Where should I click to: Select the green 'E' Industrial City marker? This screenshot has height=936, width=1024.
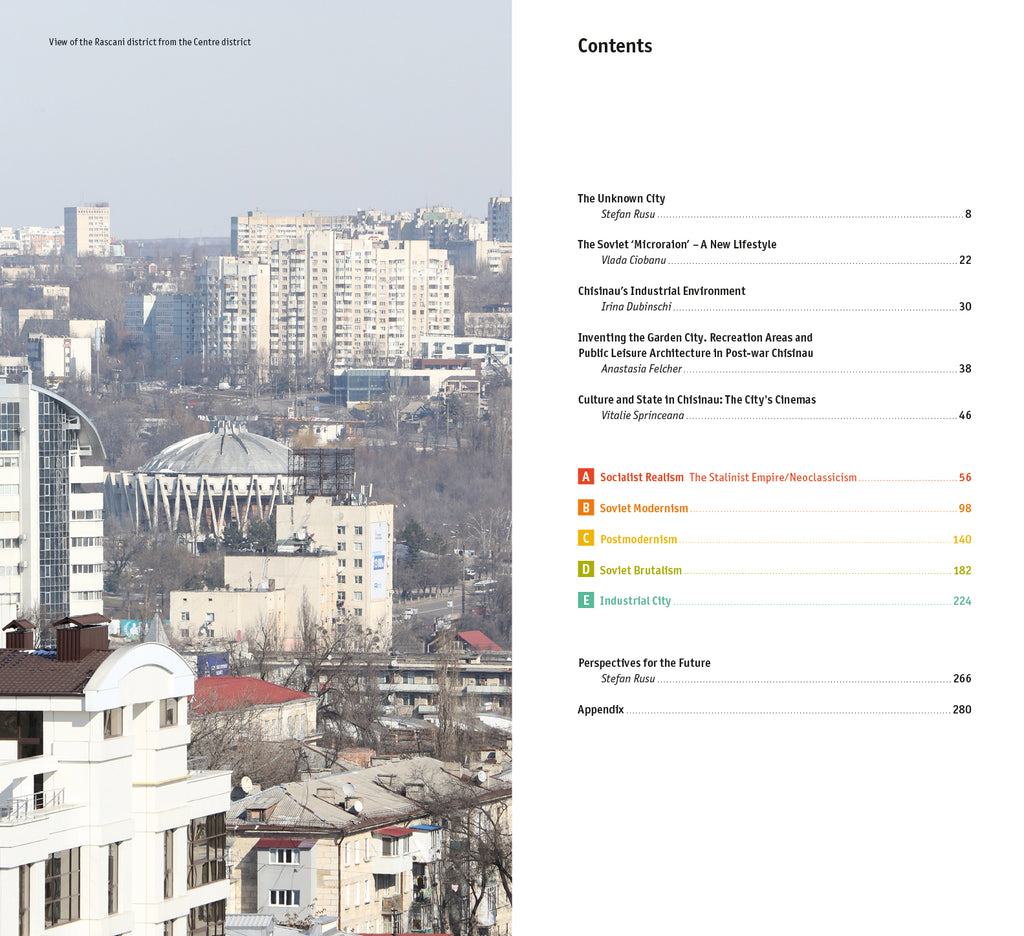click(x=585, y=601)
